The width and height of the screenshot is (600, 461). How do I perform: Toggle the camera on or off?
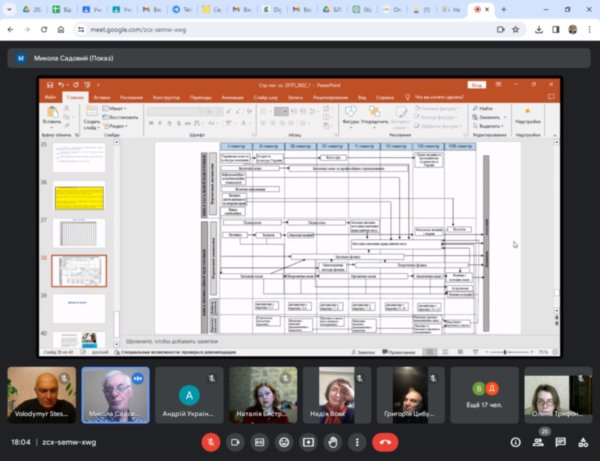click(x=236, y=441)
